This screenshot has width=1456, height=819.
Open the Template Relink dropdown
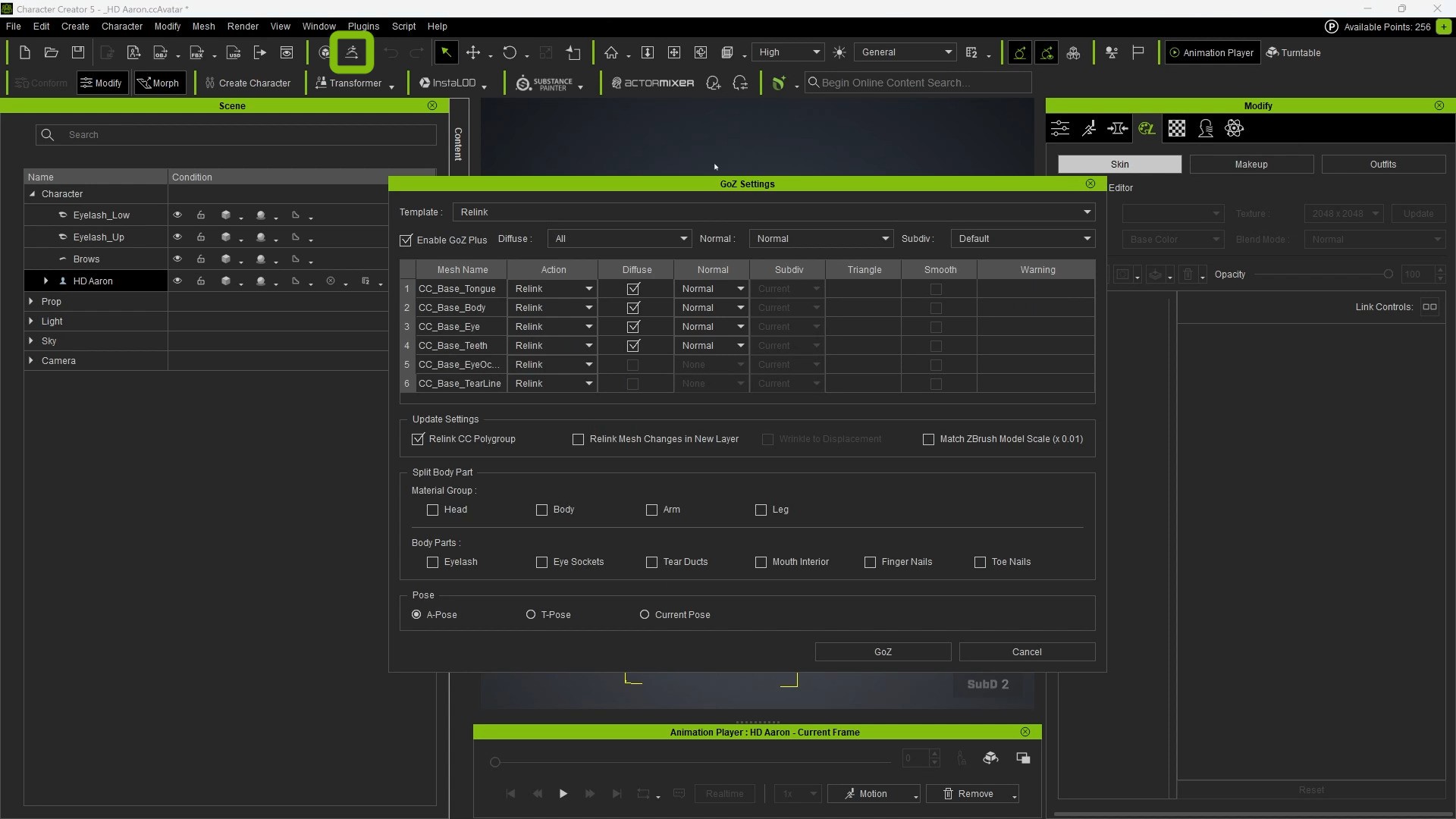773,212
